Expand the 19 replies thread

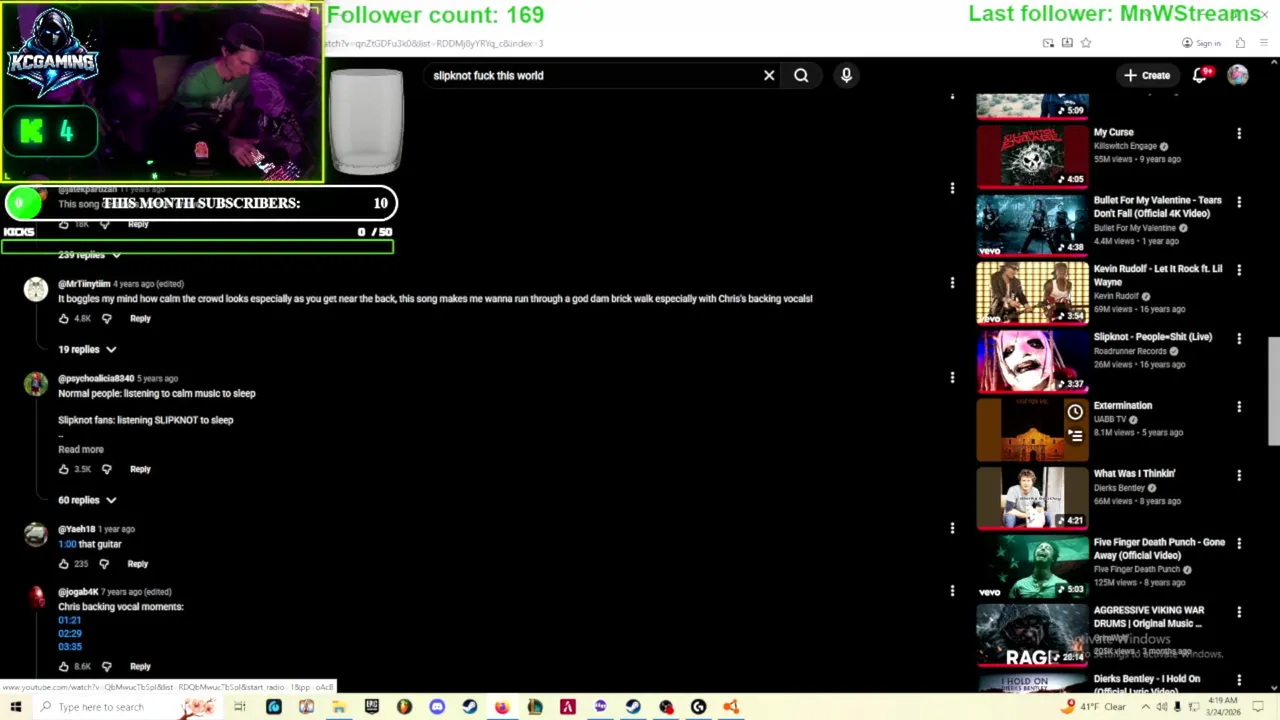tap(87, 349)
